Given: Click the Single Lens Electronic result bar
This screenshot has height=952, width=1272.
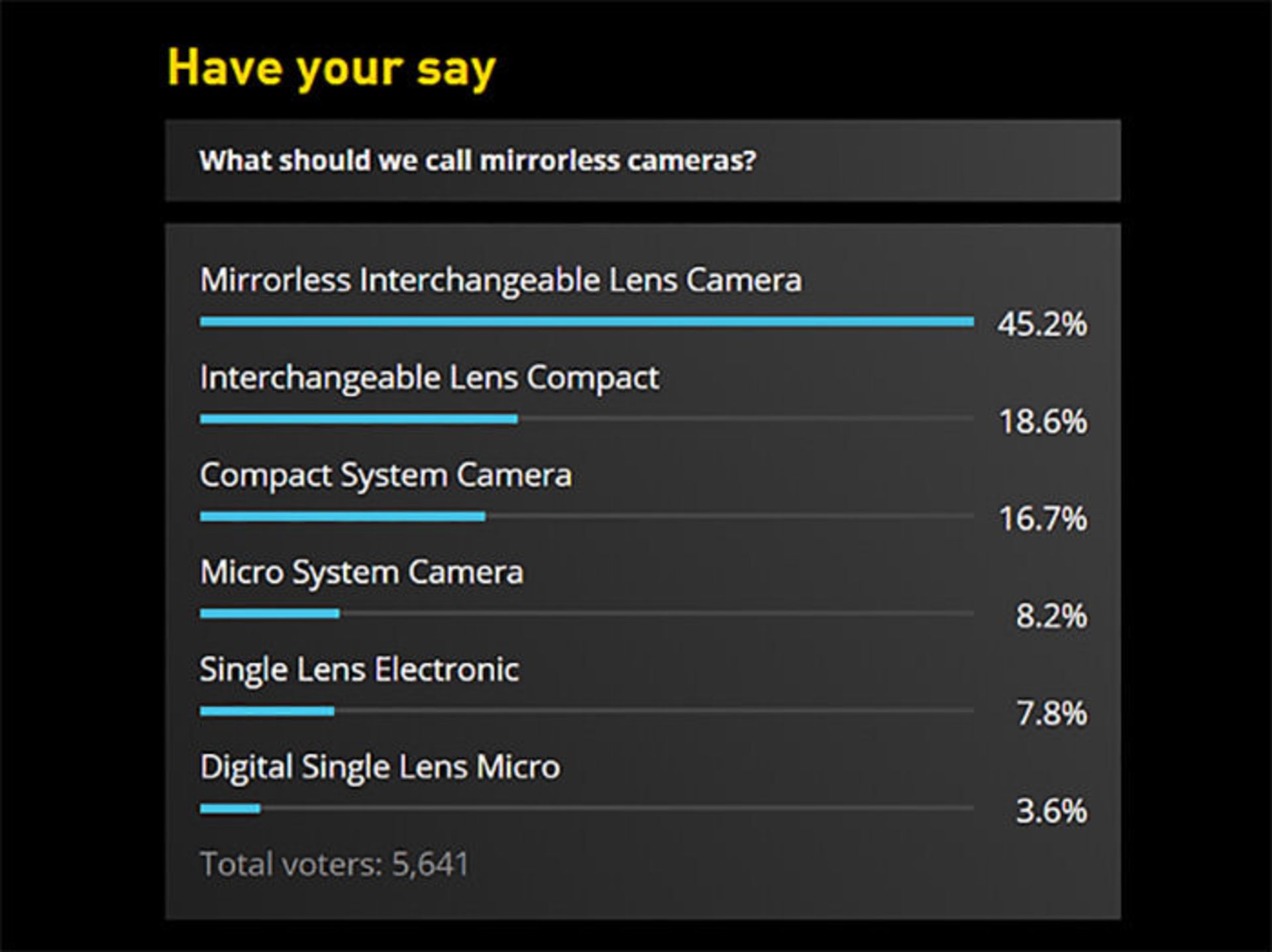Looking at the screenshot, I should point(267,711).
